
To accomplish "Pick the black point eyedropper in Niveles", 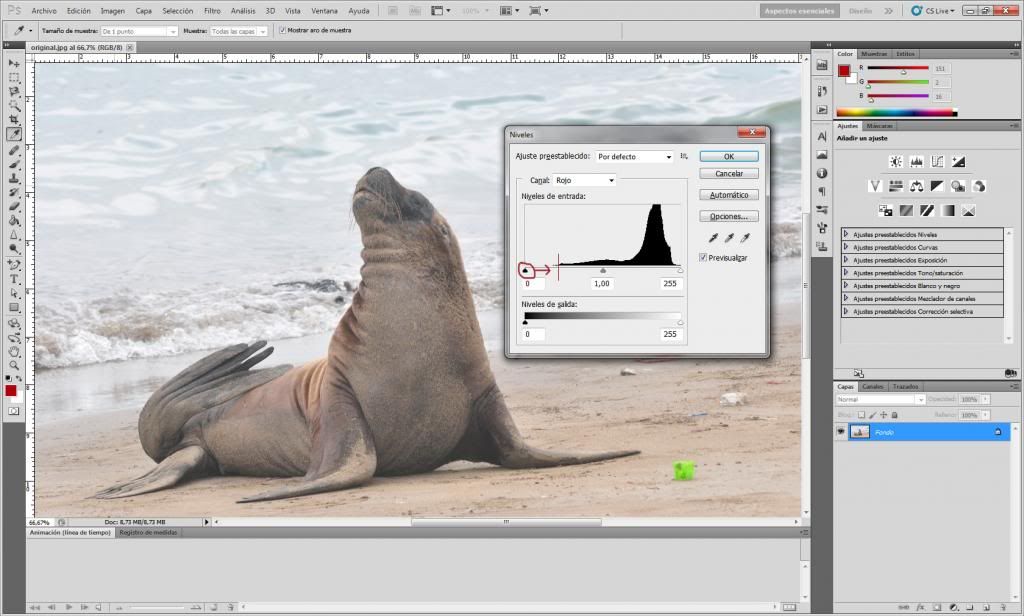I will click(x=713, y=238).
